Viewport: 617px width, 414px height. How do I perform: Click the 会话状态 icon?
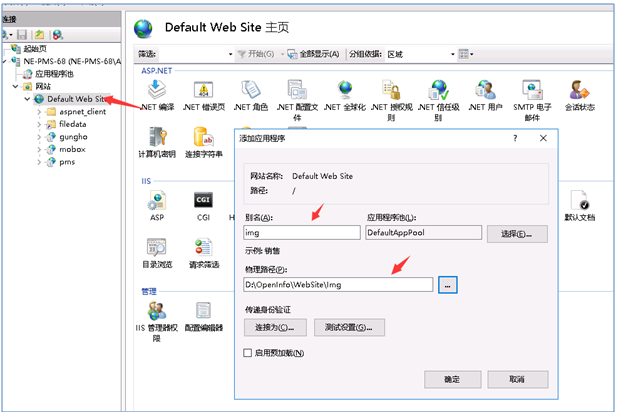pyautogui.click(x=578, y=91)
